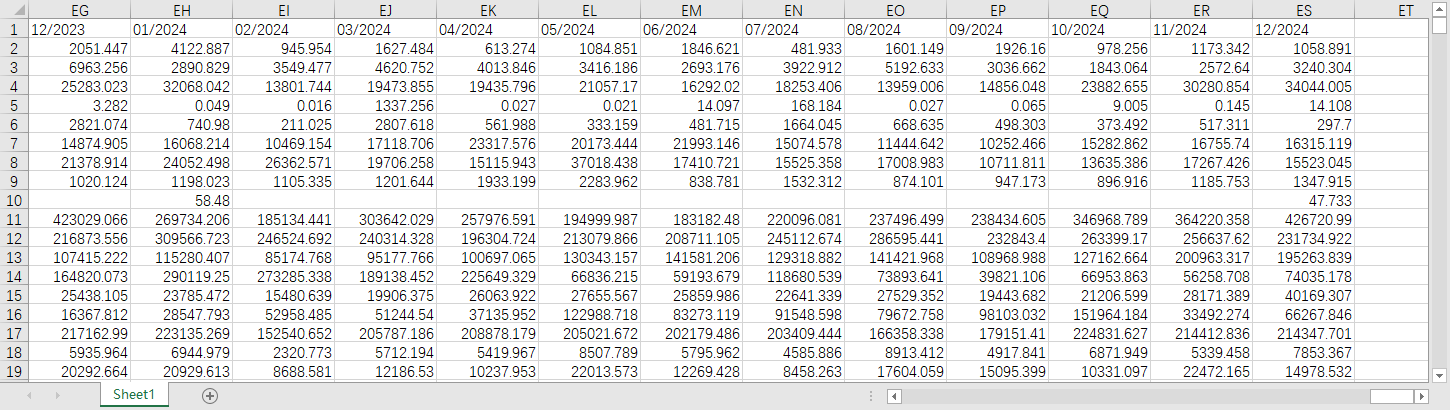This screenshot has width=1450, height=410.
Task: Select row header 15
Action: (x=14, y=295)
